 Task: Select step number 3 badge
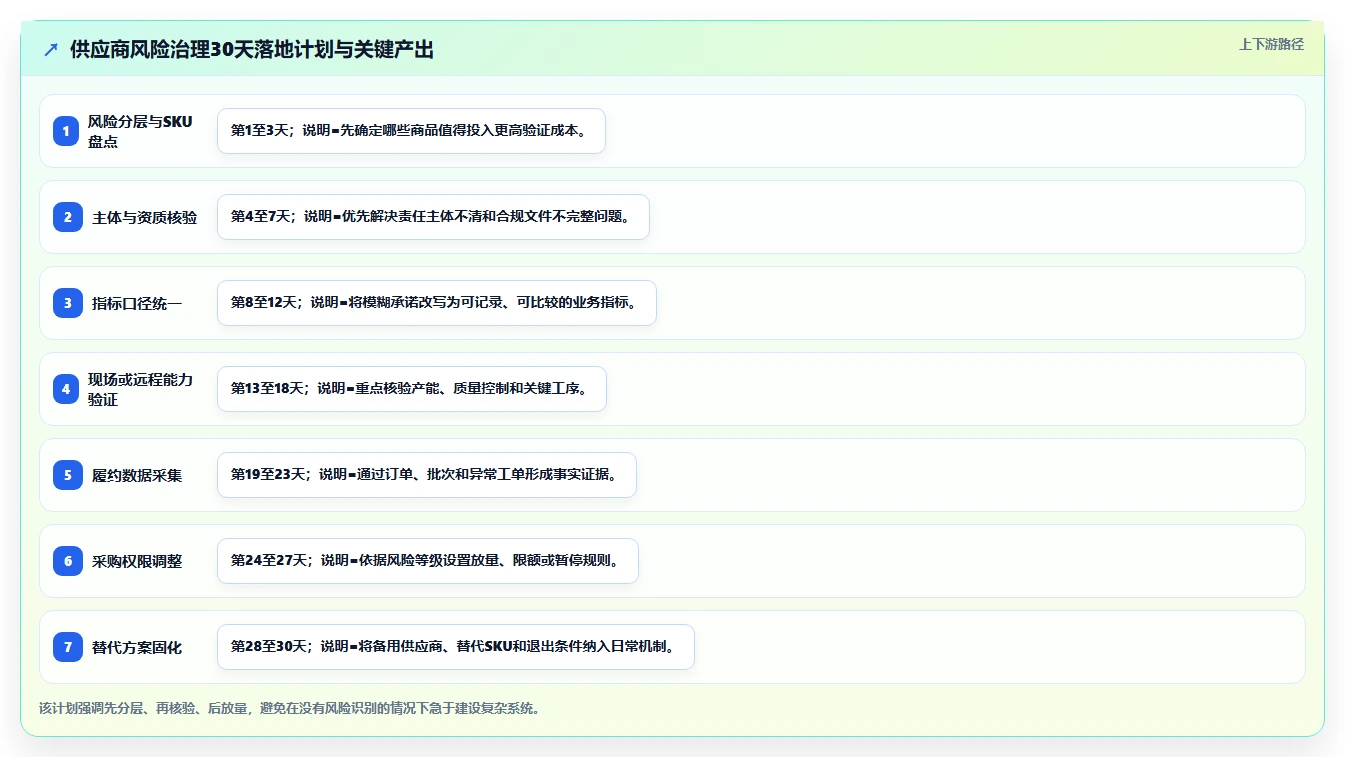coord(68,303)
